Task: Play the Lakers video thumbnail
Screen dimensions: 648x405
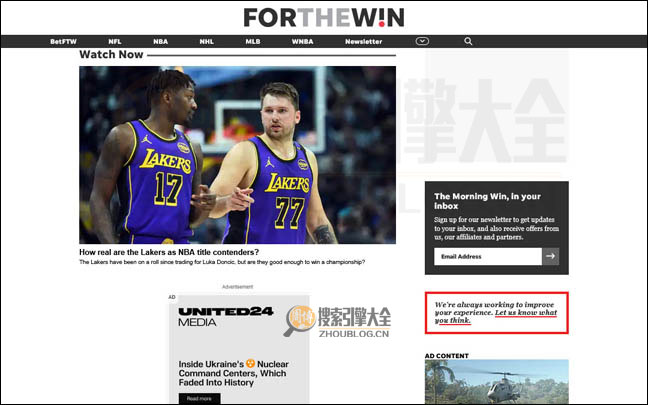Action: pyautogui.click(x=237, y=155)
